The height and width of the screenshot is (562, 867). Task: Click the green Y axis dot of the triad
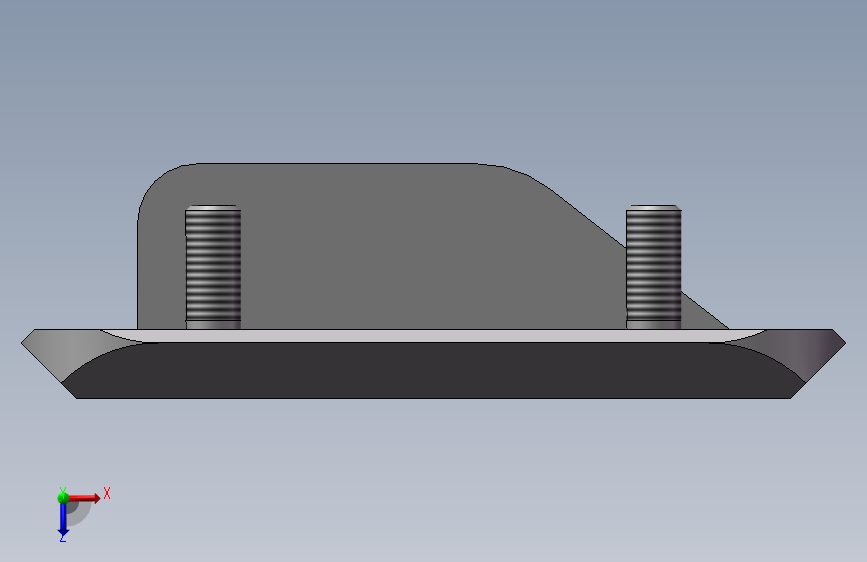tap(63, 498)
